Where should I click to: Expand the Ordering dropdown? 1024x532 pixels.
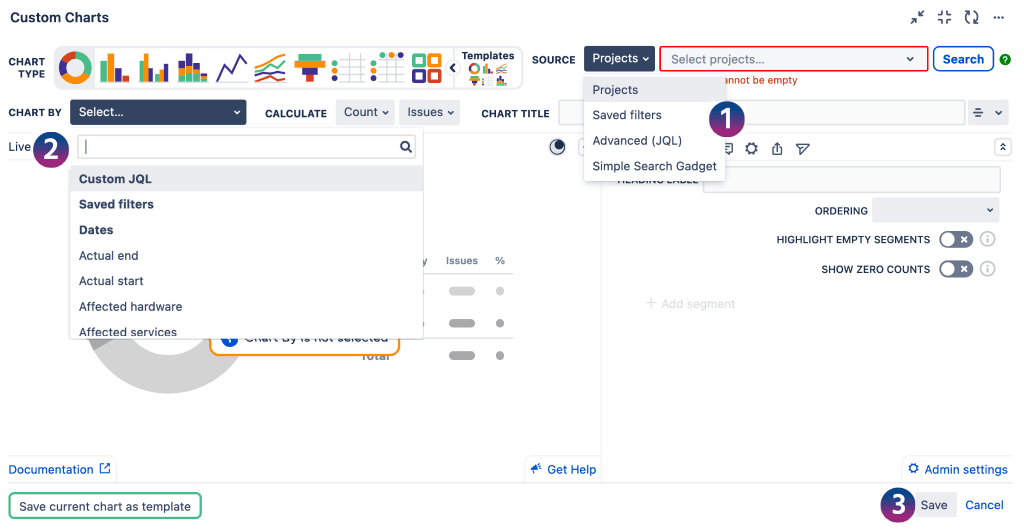[x=935, y=210]
